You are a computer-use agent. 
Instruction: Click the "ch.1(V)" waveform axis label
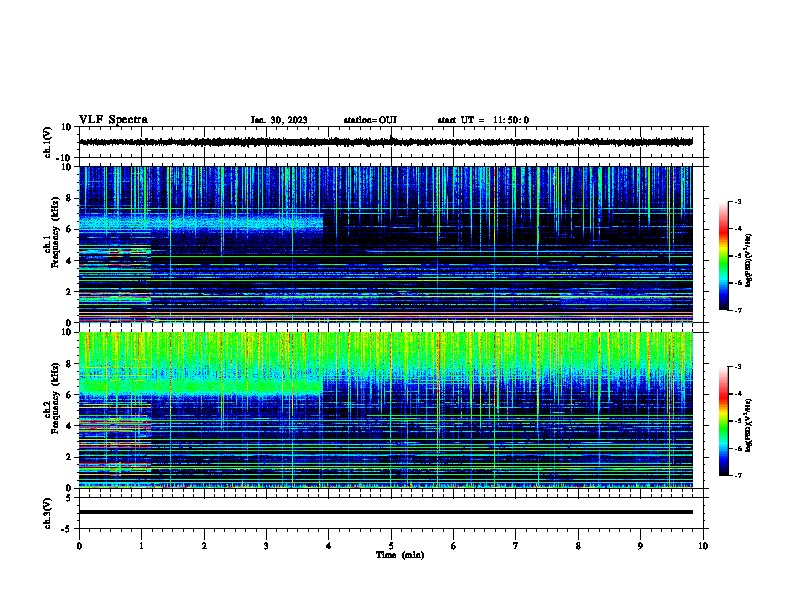click(48, 142)
